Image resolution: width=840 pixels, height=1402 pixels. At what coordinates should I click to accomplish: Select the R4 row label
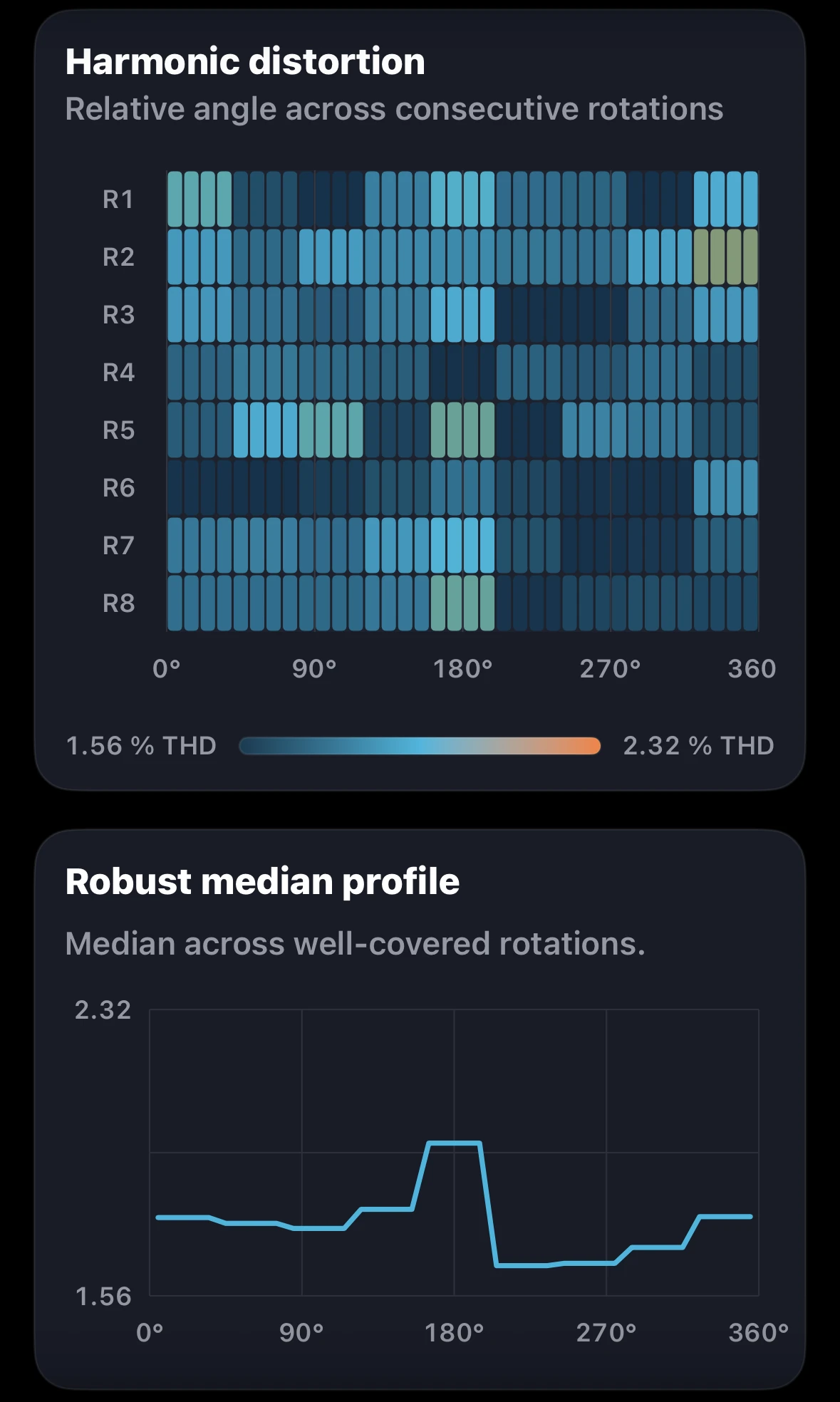click(118, 373)
